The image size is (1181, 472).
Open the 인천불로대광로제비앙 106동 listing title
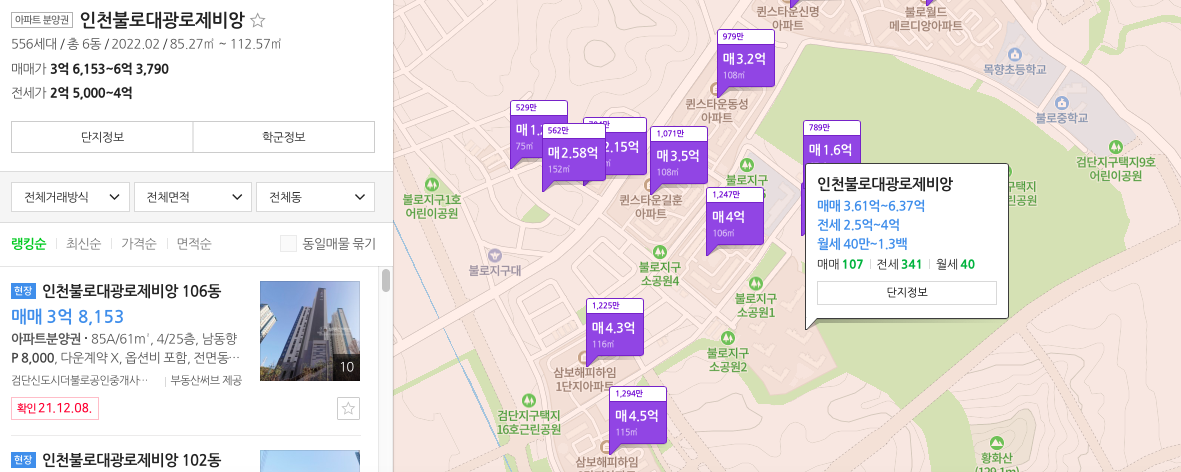tap(131, 291)
